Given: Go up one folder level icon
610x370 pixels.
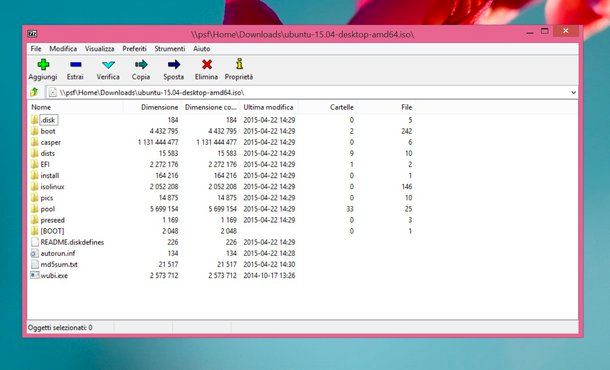Looking at the screenshot, I should [x=34, y=92].
